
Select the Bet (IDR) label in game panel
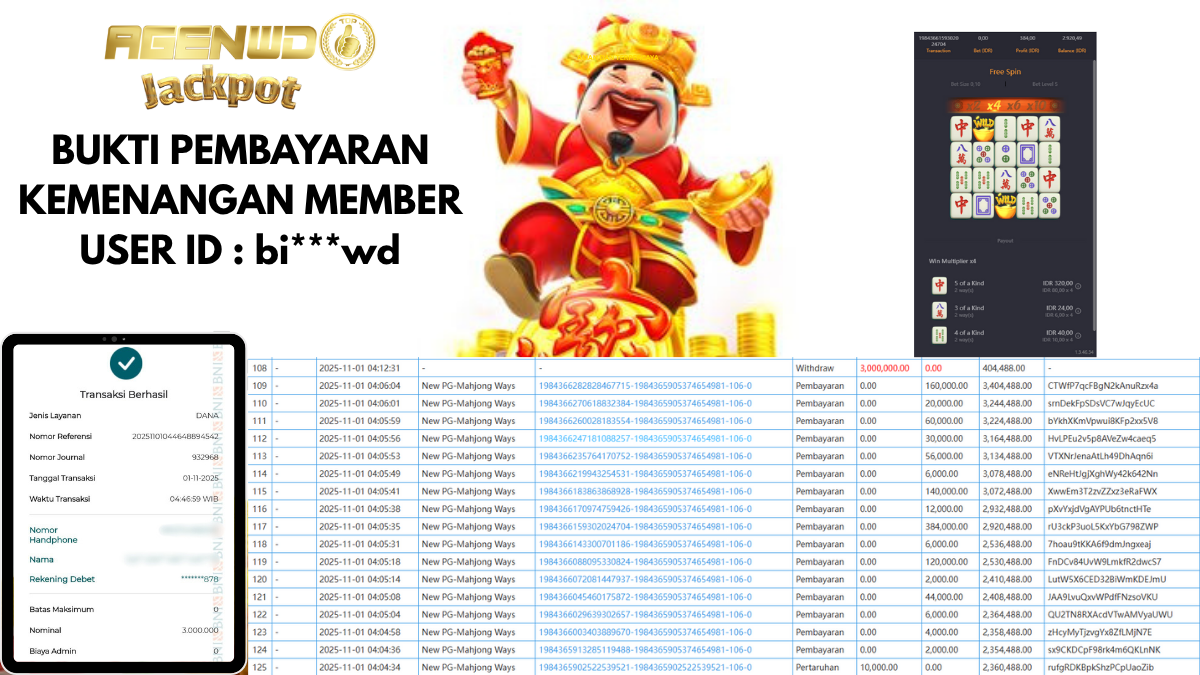[x=983, y=50]
